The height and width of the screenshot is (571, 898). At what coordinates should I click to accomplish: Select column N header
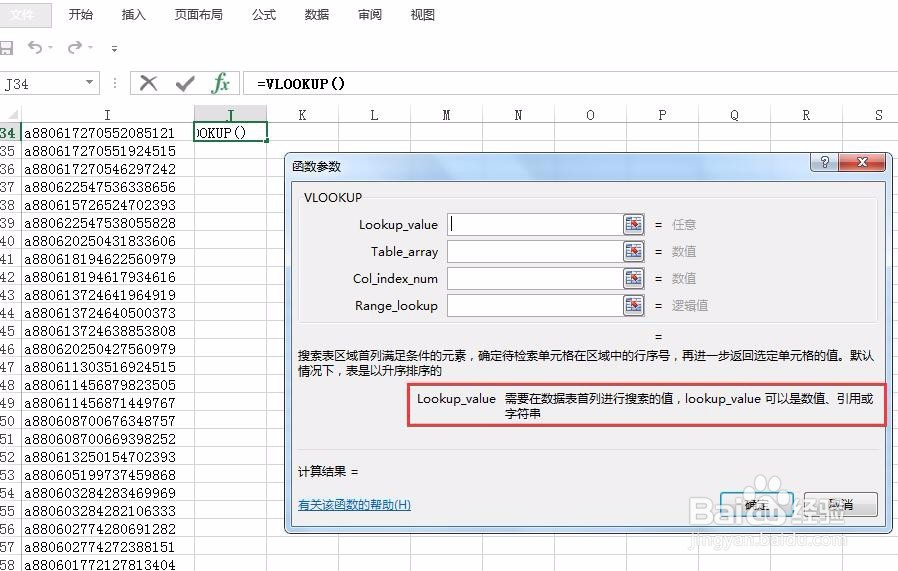[518, 115]
